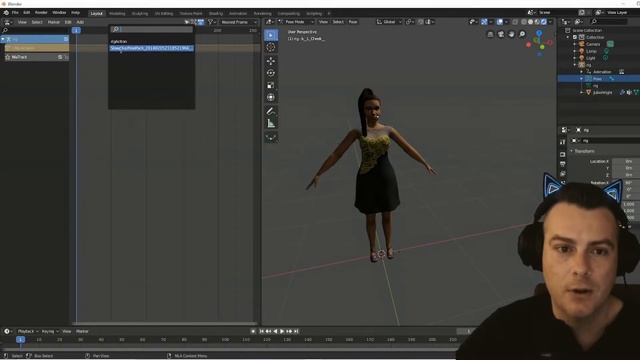Open the Render menu
640x360 pixels.
[x=41, y=13]
